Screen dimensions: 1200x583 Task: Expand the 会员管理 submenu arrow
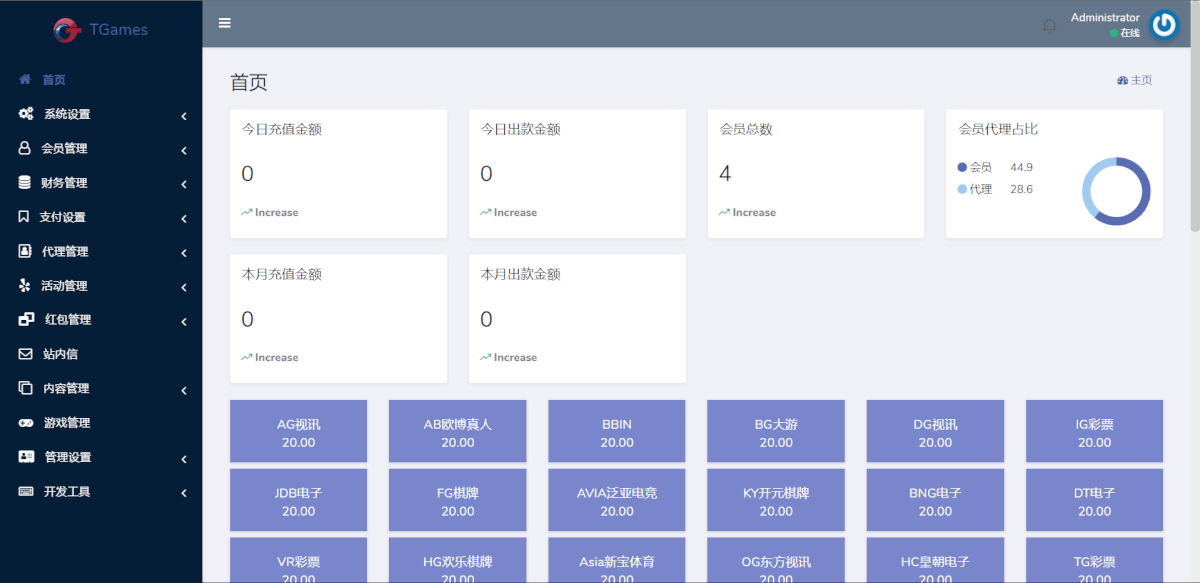click(184, 150)
